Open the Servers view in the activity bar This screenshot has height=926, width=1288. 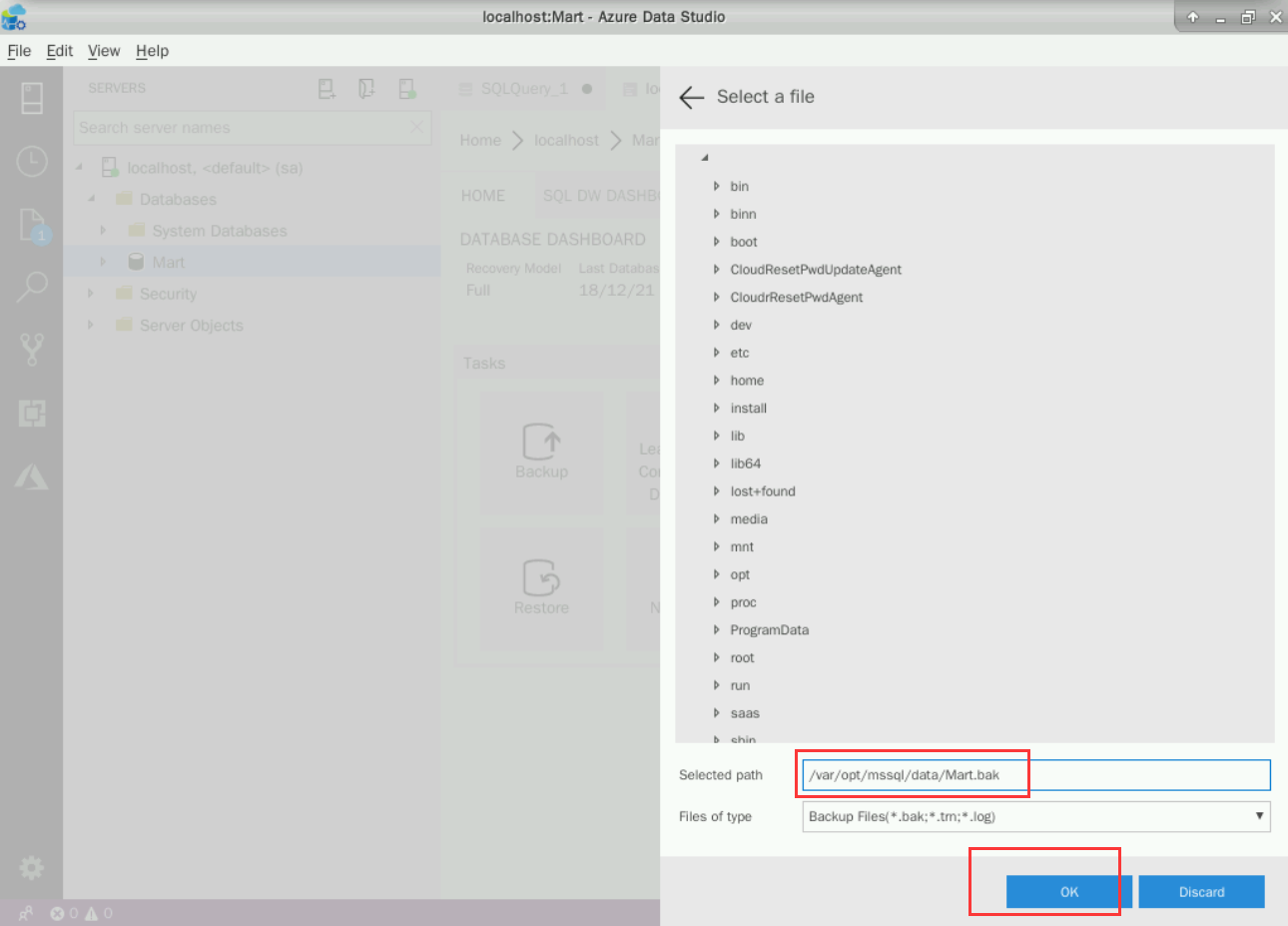tap(32, 98)
